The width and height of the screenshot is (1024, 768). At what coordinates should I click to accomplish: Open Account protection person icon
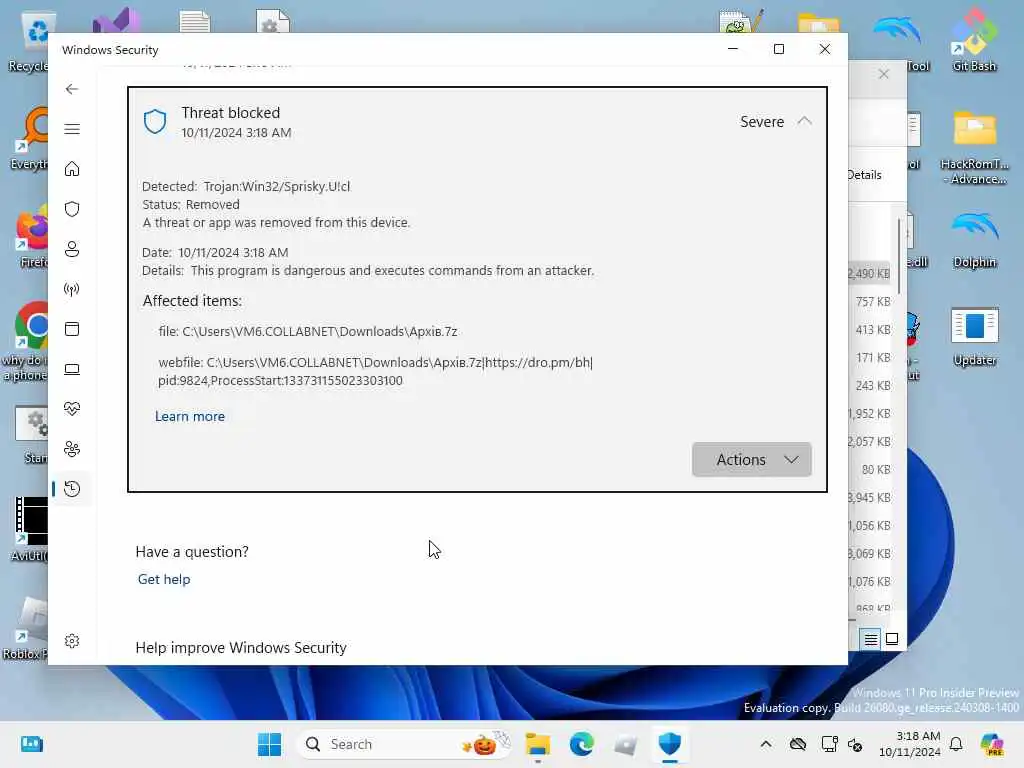click(72, 249)
